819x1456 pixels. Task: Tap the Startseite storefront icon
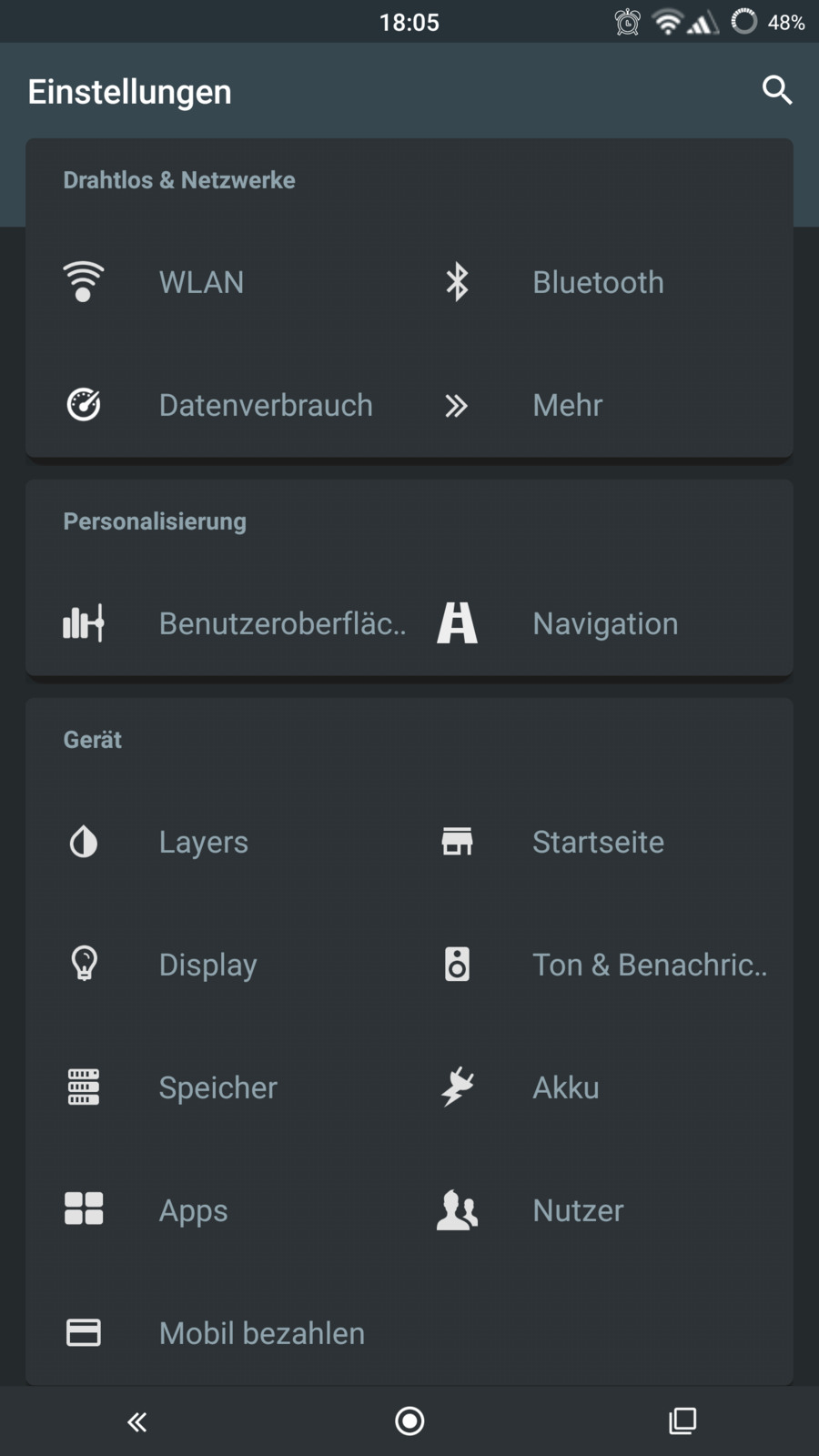(x=457, y=842)
